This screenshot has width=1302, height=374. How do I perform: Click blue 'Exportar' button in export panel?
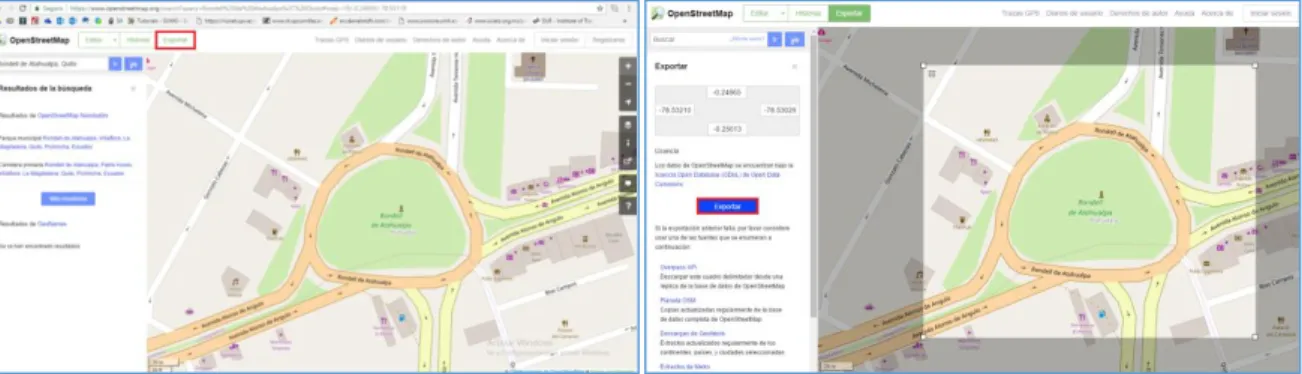(x=727, y=206)
